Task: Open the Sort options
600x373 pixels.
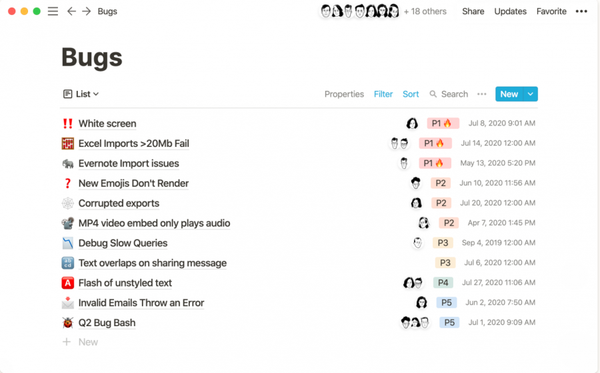Action: 411,94
